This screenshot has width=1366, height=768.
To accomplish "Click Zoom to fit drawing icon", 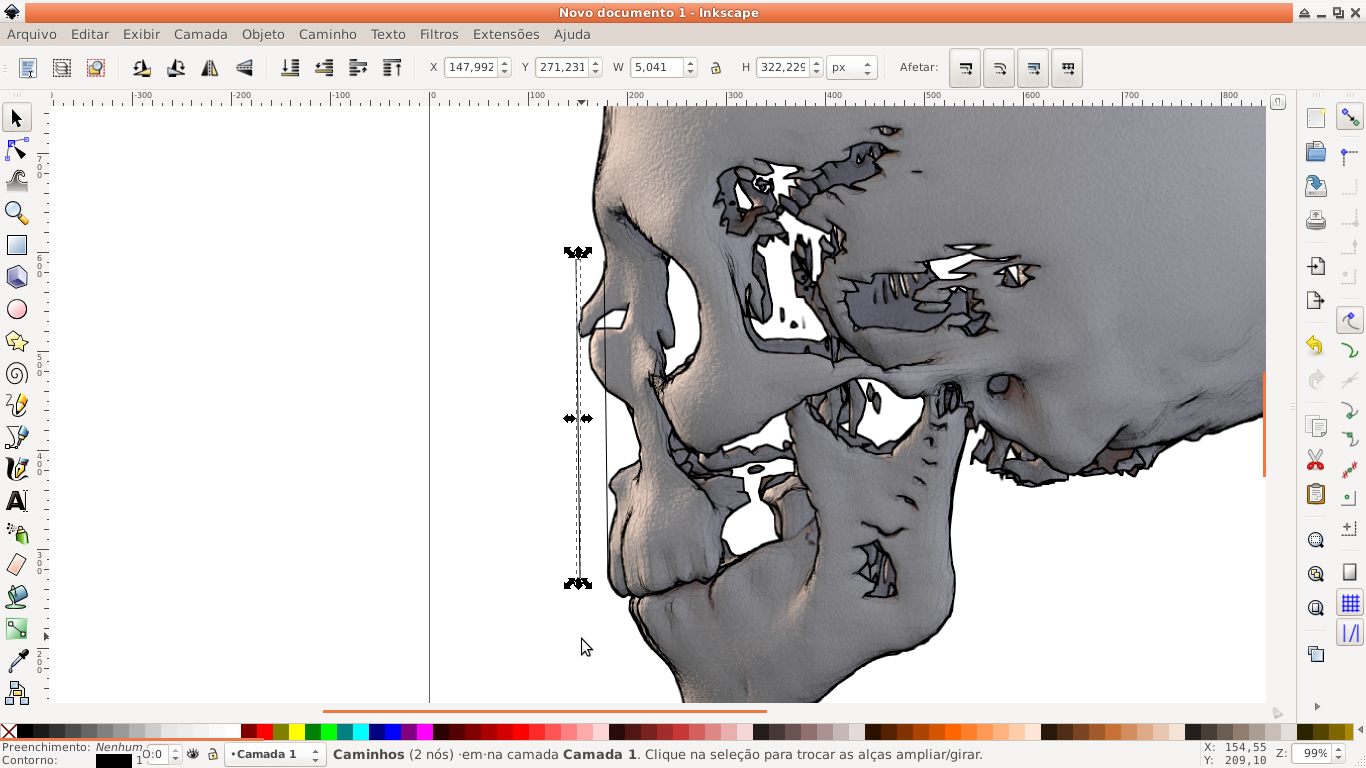I will click(x=1315, y=574).
